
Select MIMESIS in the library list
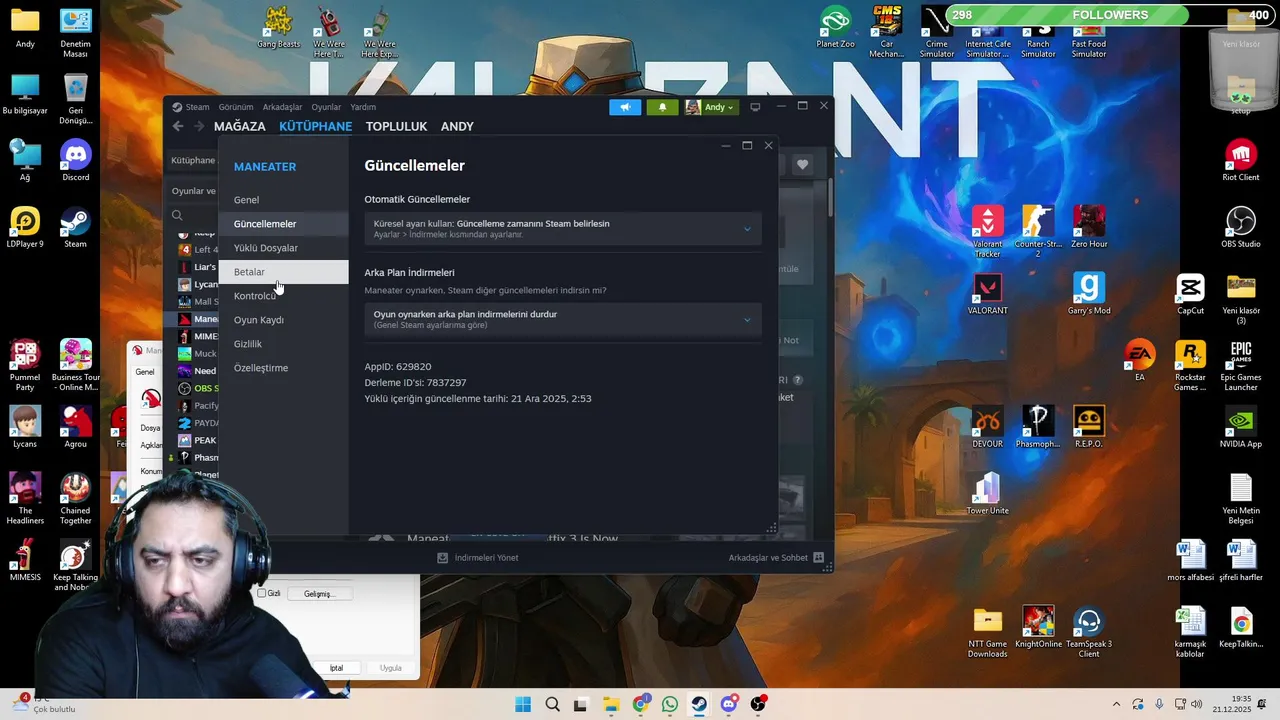coord(198,336)
